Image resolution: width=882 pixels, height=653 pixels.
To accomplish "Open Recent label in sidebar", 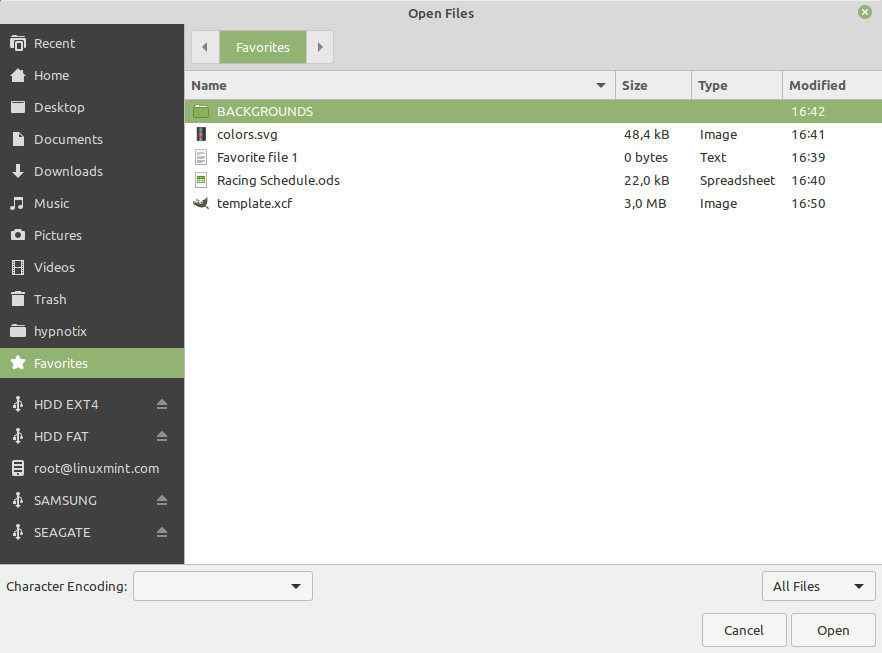I will coord(54,43).
